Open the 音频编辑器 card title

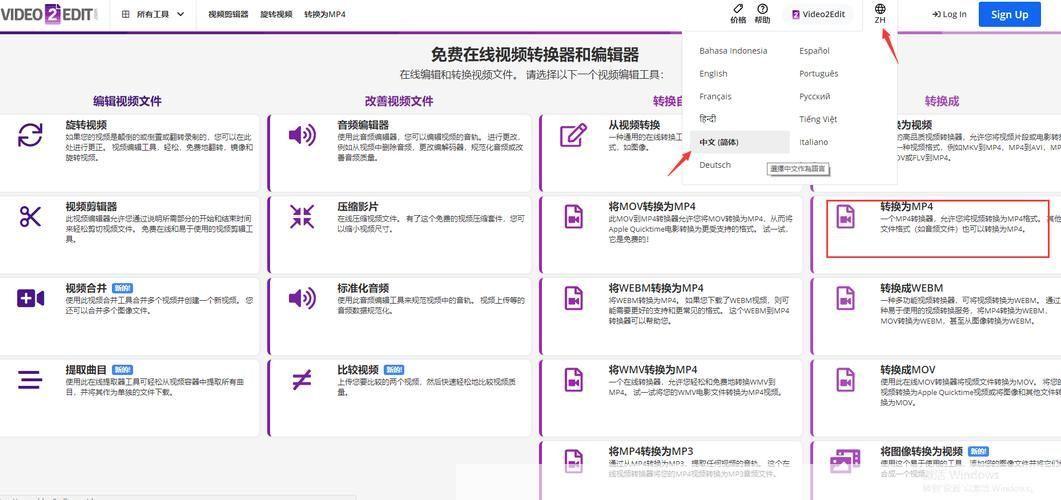coord(363,125)
